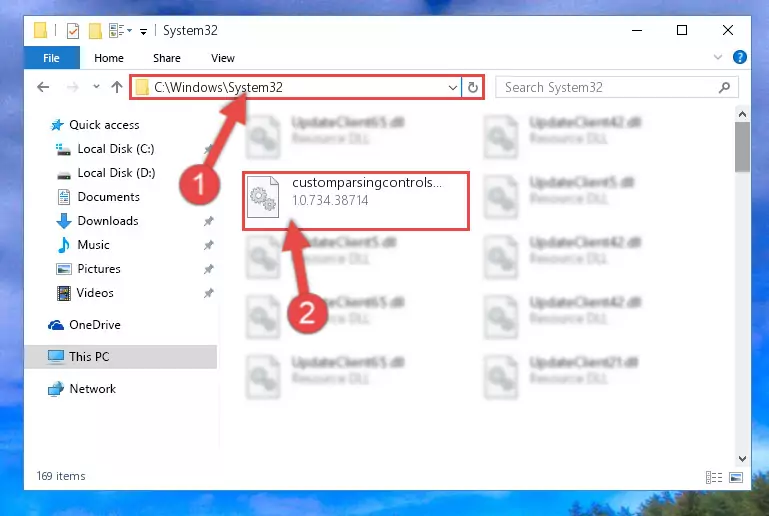
Task: Open the Share ribbon tab
Action: [x=167, y=58]
